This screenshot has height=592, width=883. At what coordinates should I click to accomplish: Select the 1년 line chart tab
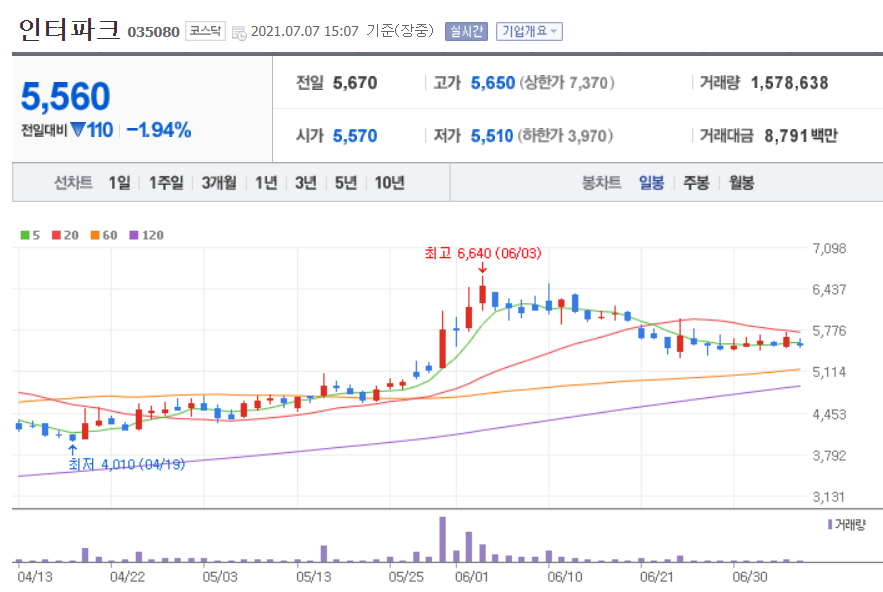tap(266, 183)
